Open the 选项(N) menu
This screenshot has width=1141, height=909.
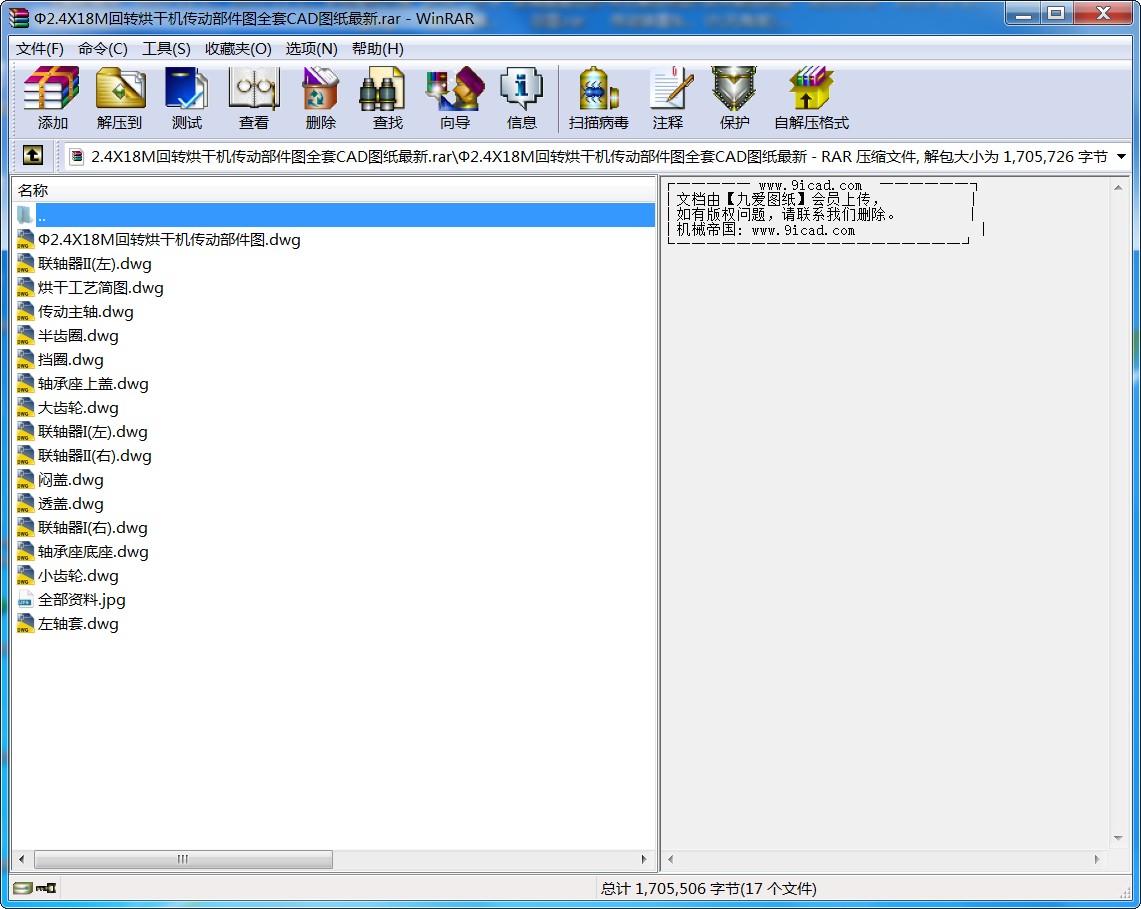(x=311, y=49)
